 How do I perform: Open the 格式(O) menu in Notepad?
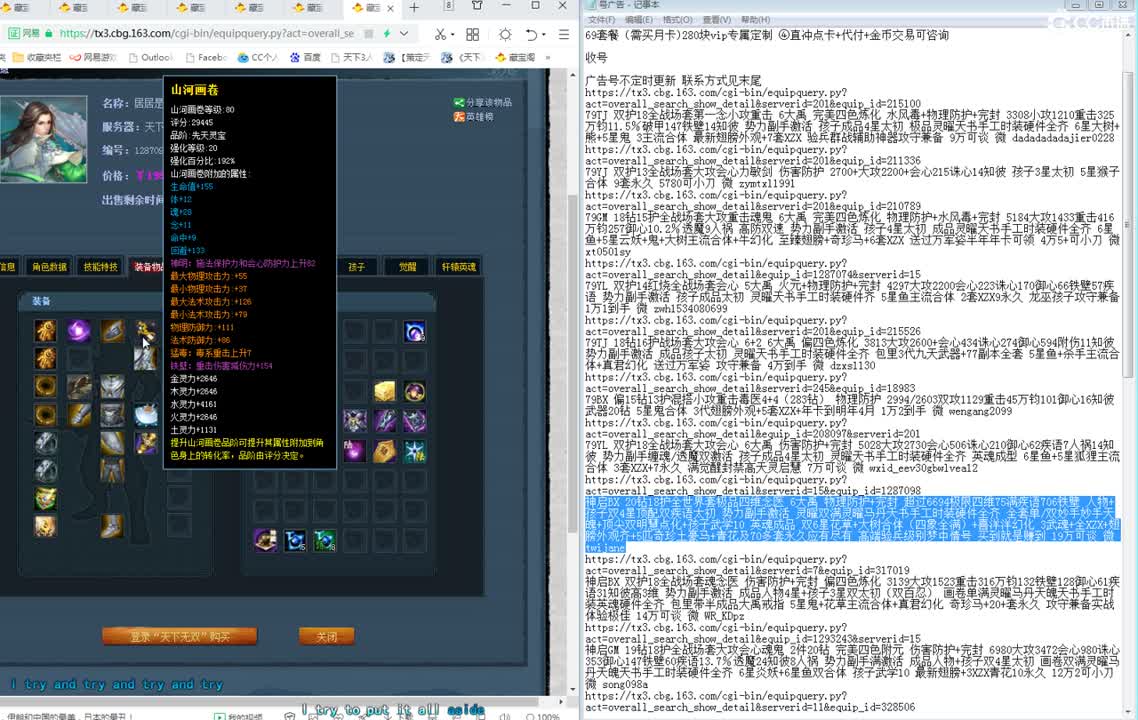677,20
